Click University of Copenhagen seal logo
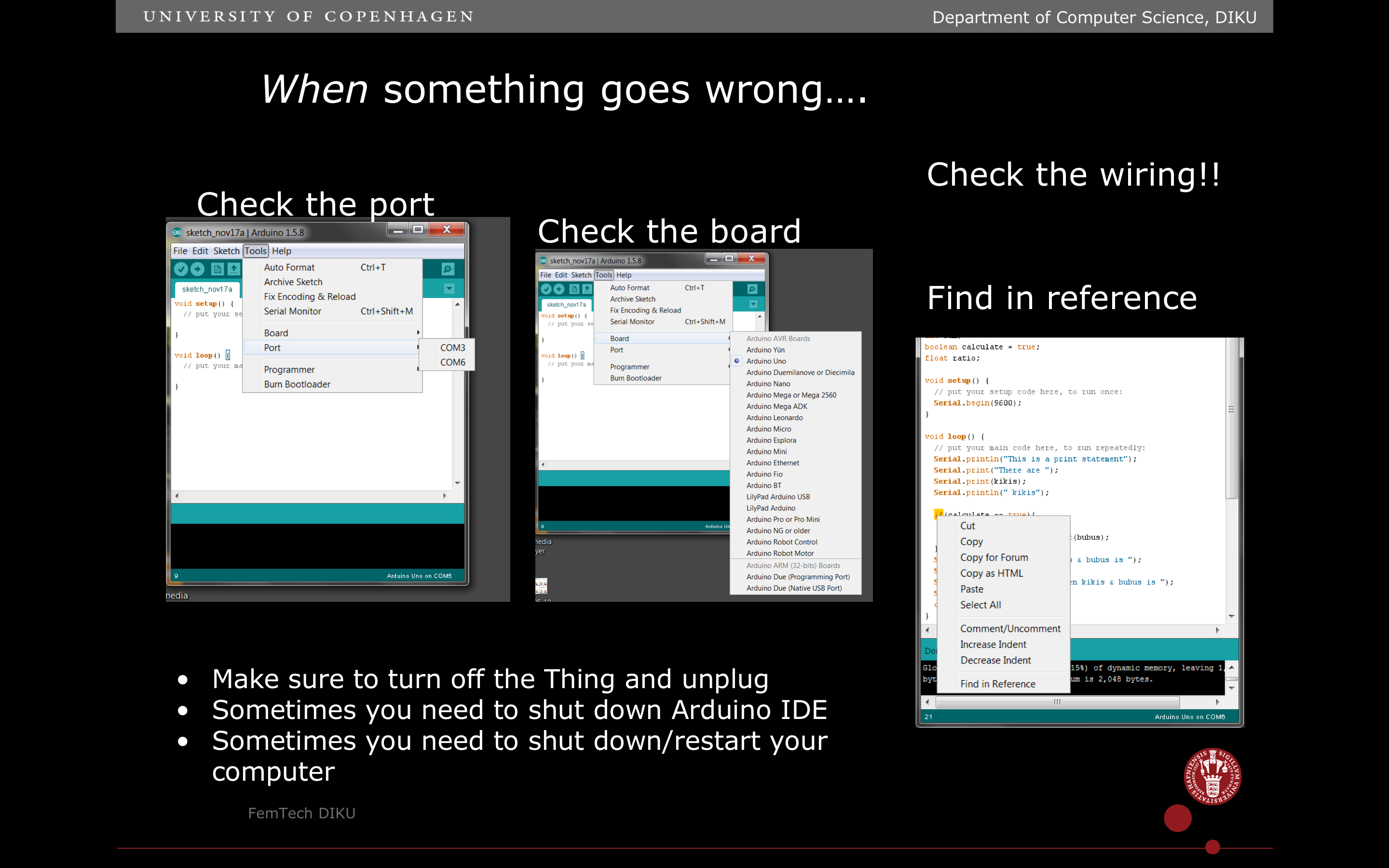1389x868 pixels. (1212, 776)
